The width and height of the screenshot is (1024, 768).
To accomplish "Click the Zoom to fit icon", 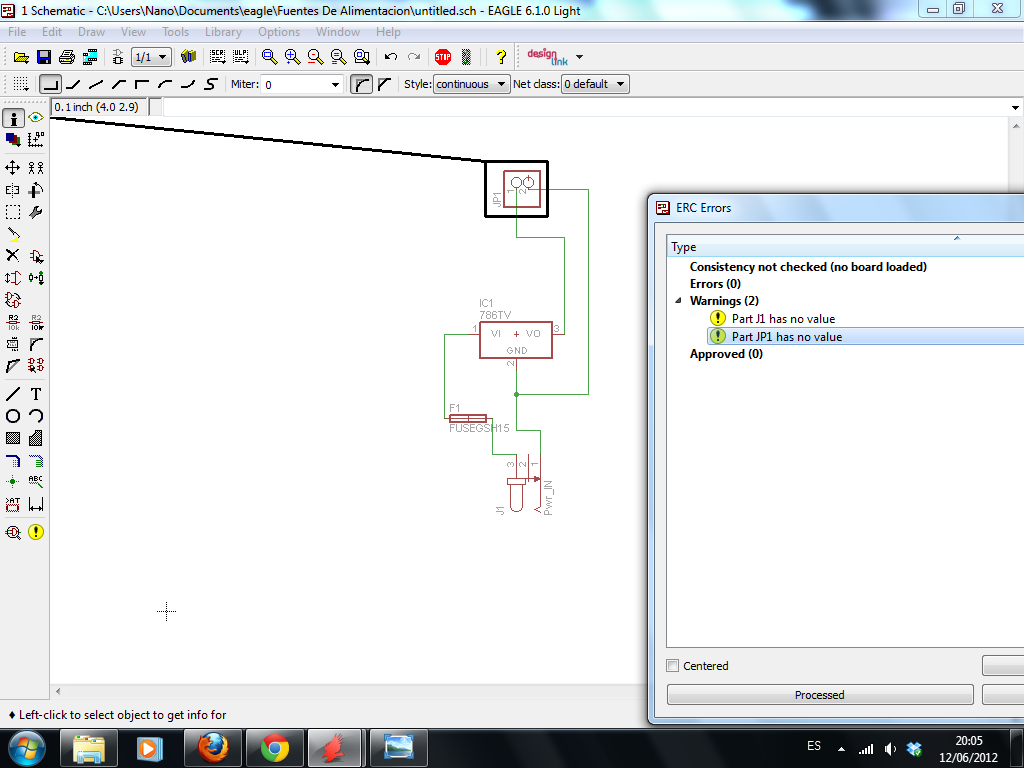I will pos(269,57).
